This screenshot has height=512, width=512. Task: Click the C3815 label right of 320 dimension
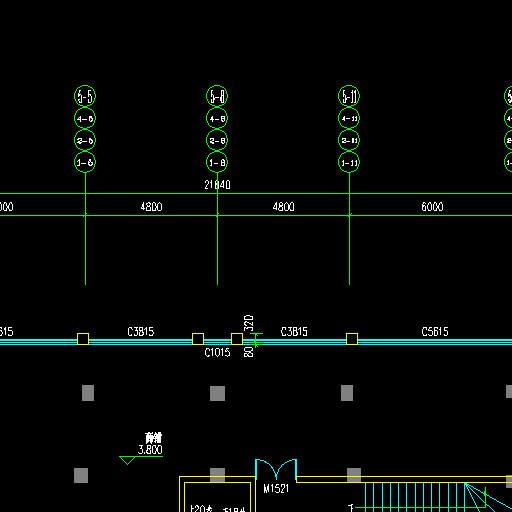point(294,332)
